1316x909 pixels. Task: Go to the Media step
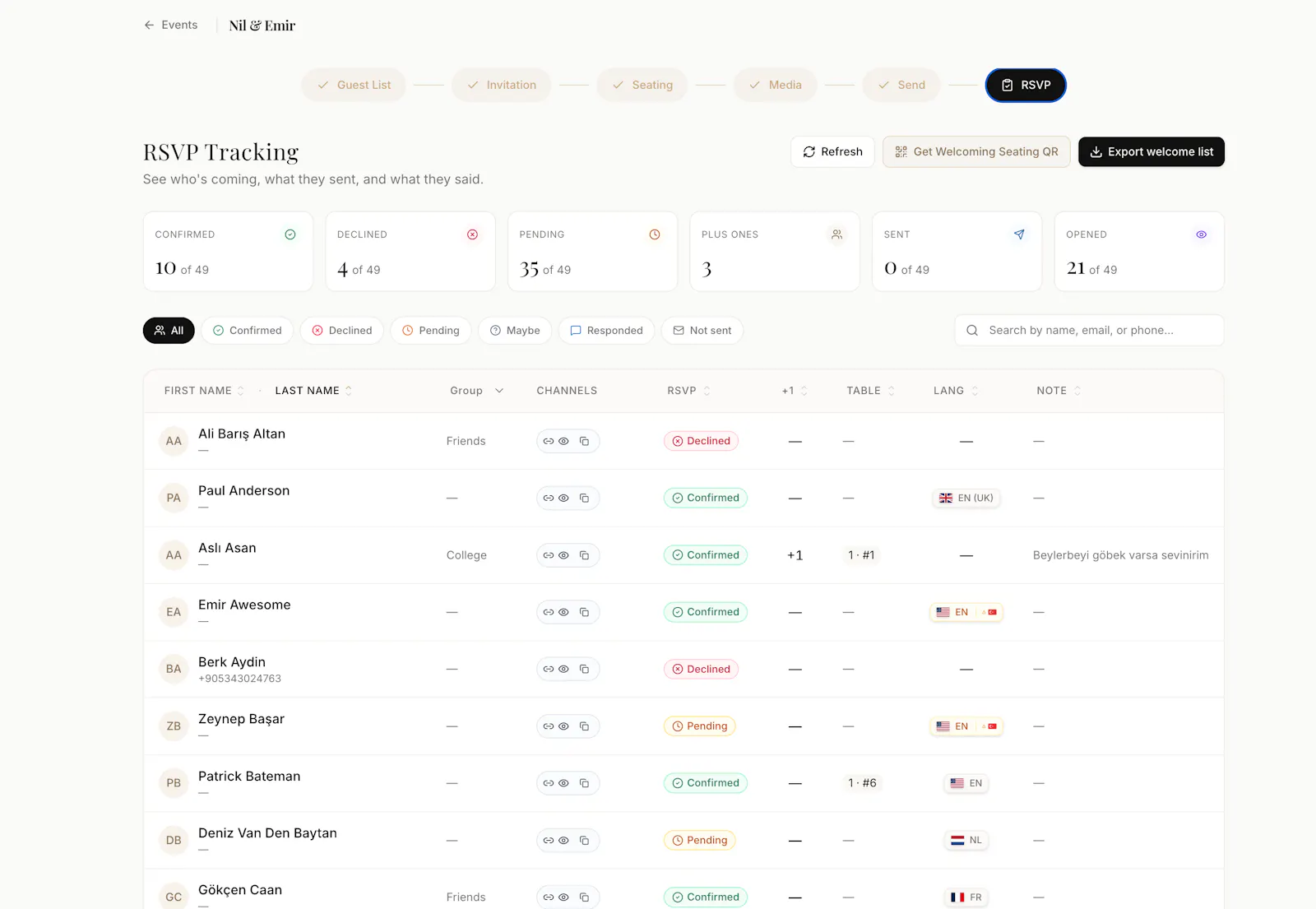776,85
